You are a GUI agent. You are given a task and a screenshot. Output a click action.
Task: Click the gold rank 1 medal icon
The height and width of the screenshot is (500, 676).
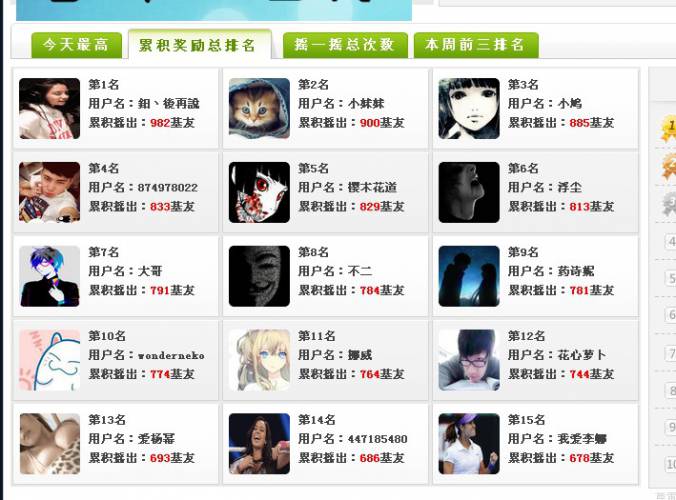[x=669, y=128]
